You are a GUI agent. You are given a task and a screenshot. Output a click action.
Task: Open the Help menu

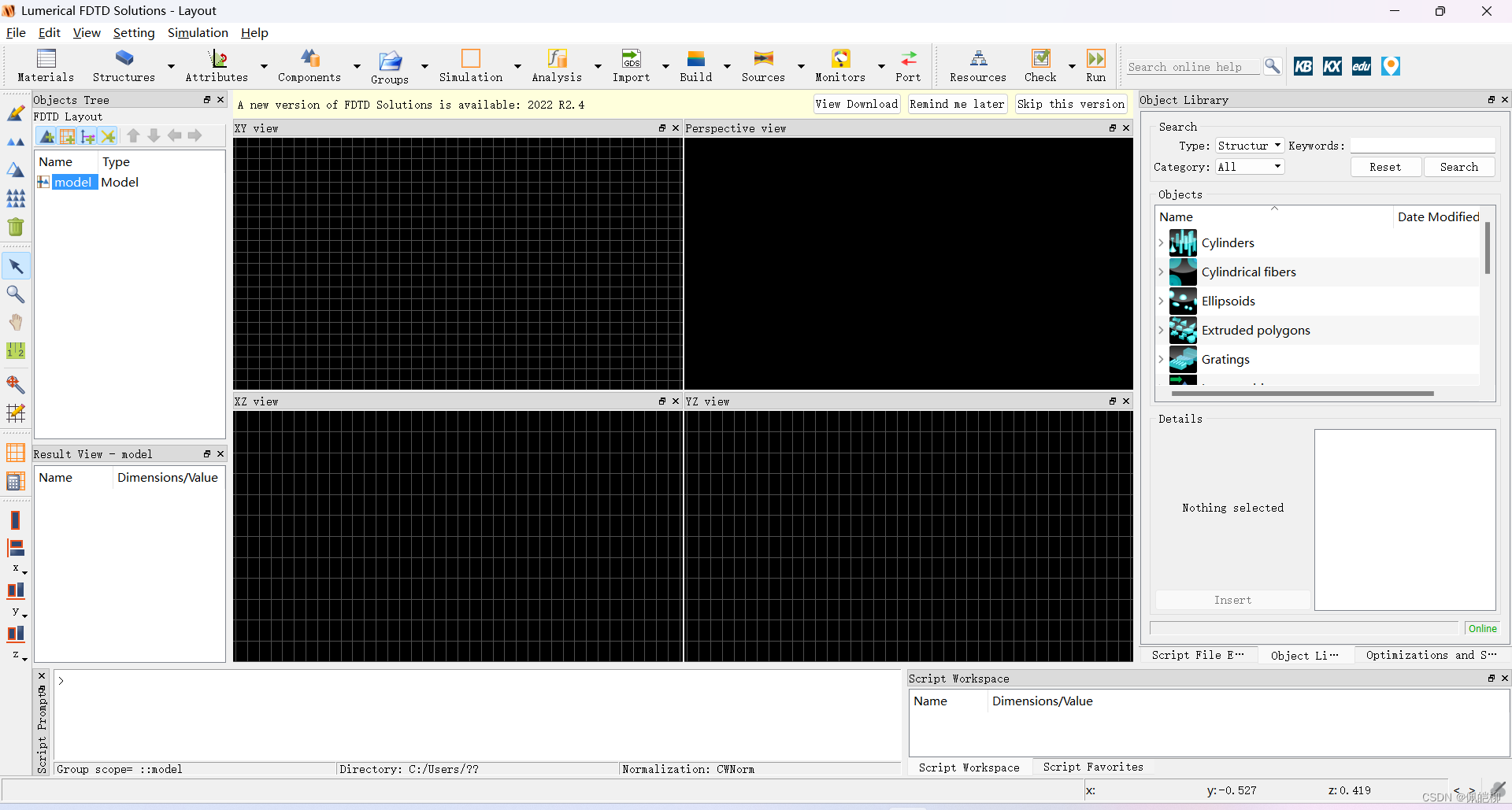point(254,32)
